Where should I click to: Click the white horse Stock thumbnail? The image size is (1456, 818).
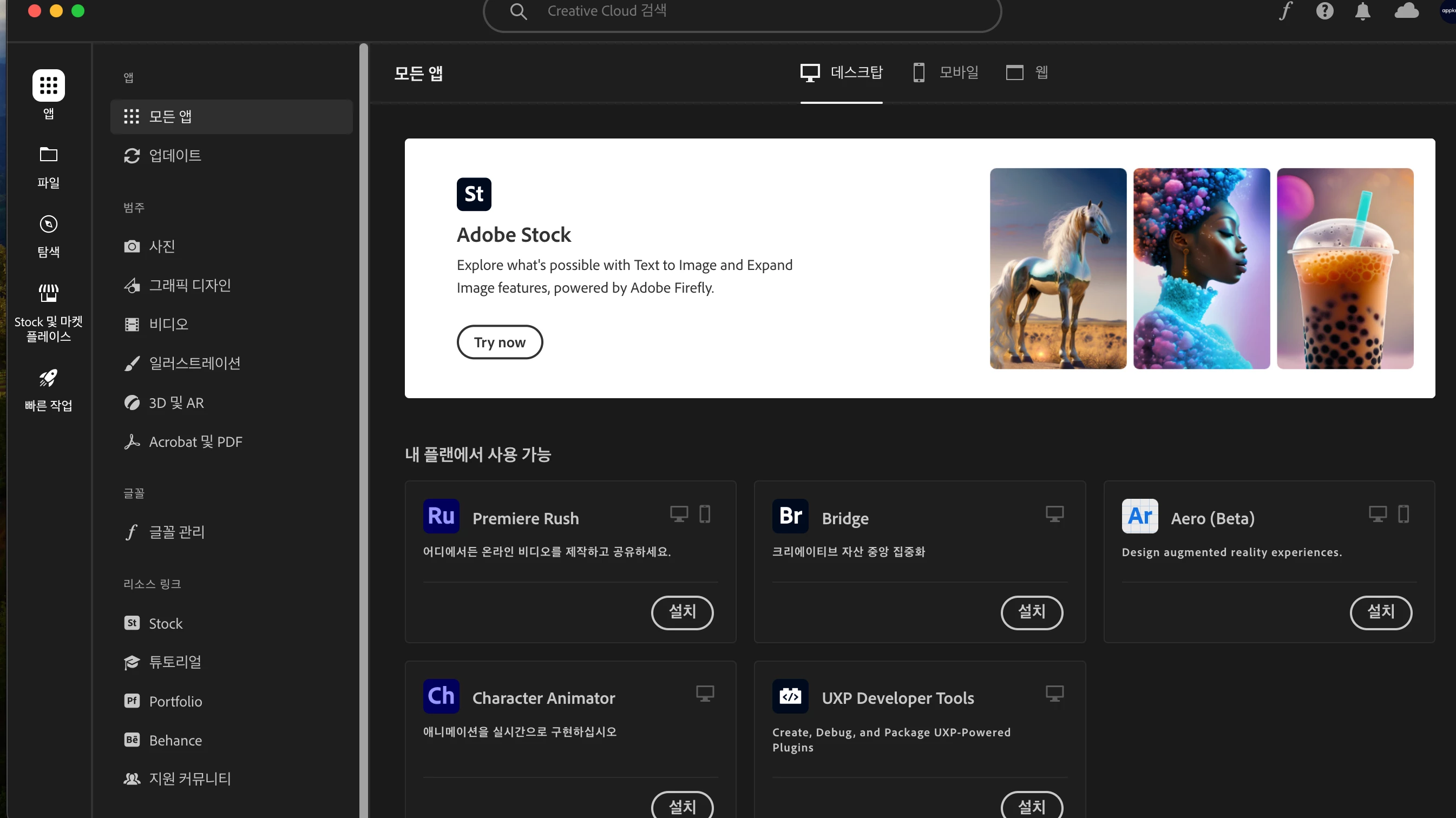(1058, 268)
